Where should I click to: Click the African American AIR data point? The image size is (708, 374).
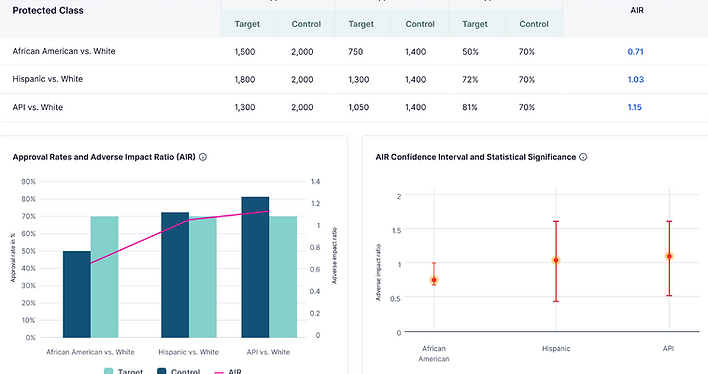[434, 280]
